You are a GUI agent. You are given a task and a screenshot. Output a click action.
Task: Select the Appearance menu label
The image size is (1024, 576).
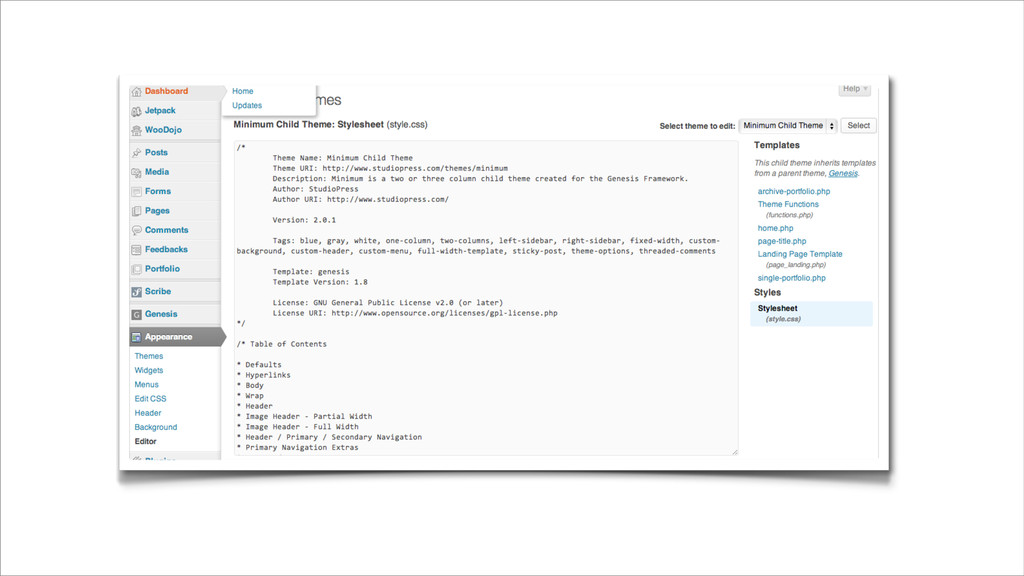[168, 337]
